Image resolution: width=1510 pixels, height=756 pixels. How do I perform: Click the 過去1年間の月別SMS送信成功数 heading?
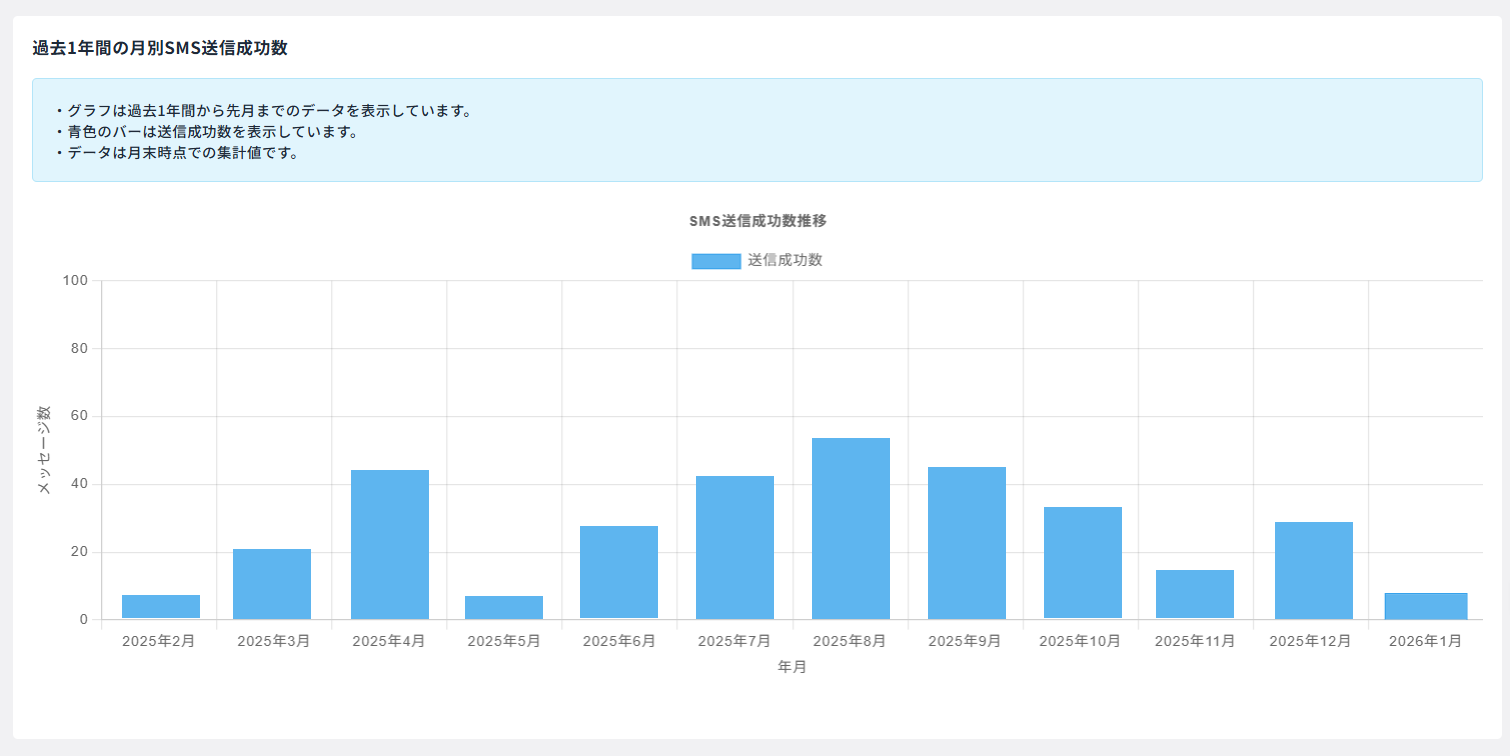(160, 48)
